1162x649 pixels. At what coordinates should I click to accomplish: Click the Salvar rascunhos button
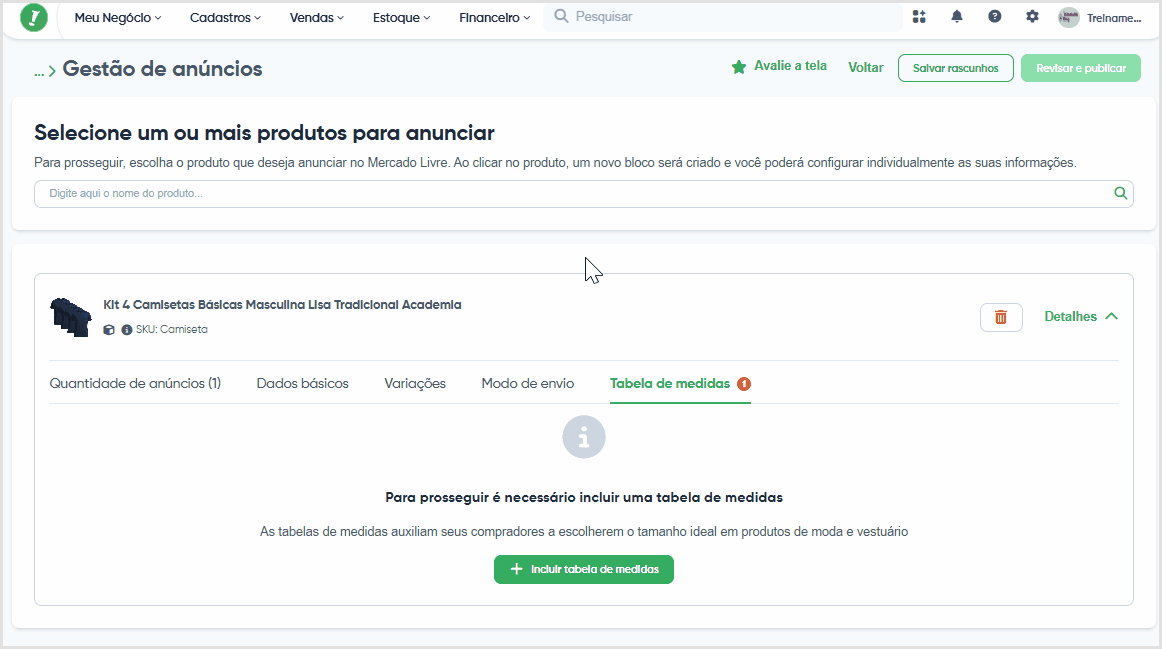pos(955,68)
